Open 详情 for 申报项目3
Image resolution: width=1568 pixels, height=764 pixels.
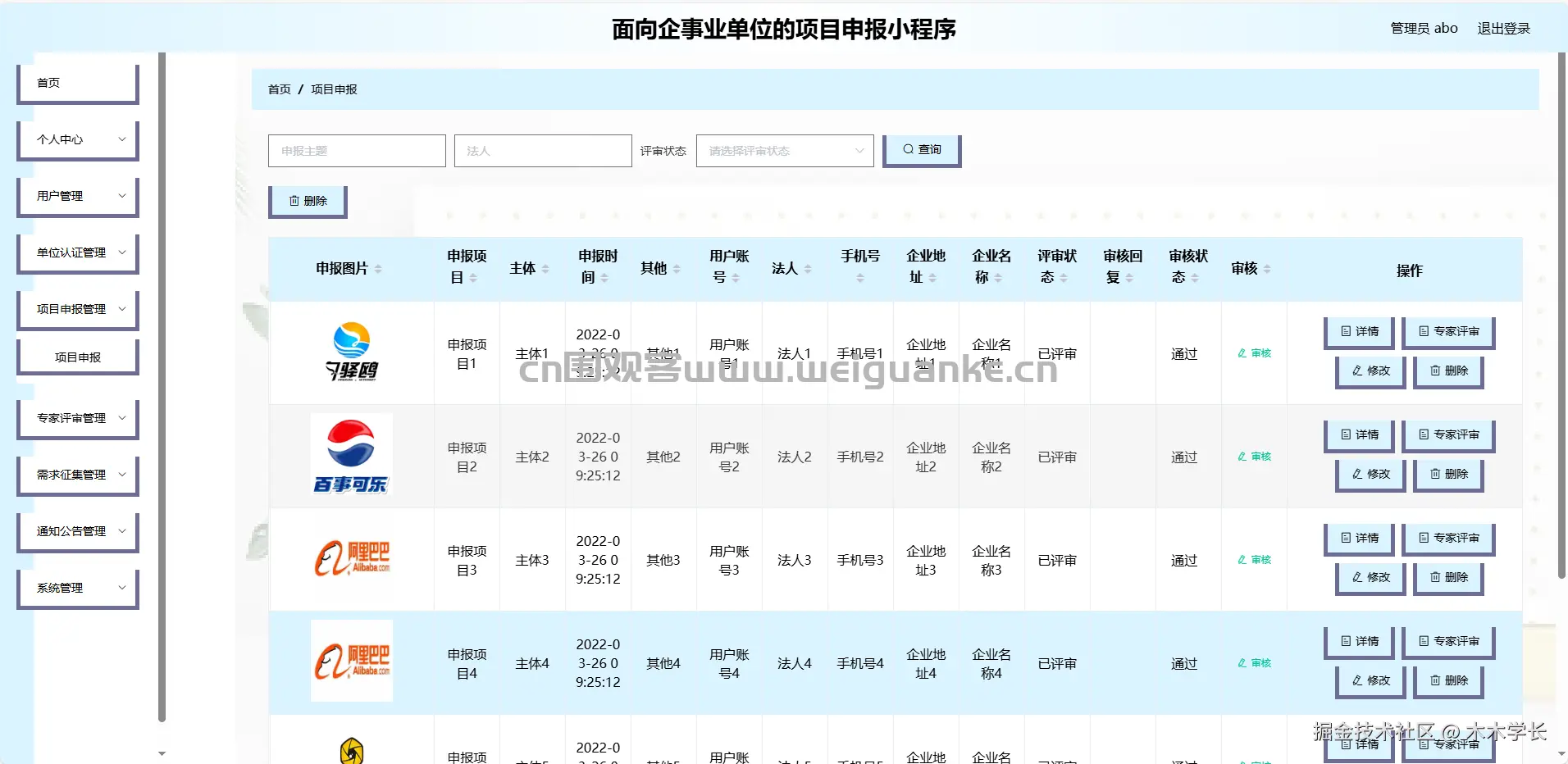point(1360,539)
